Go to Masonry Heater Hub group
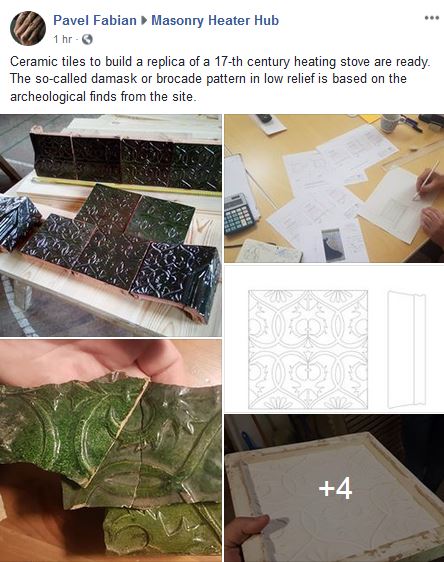 (x=215, y=20)
